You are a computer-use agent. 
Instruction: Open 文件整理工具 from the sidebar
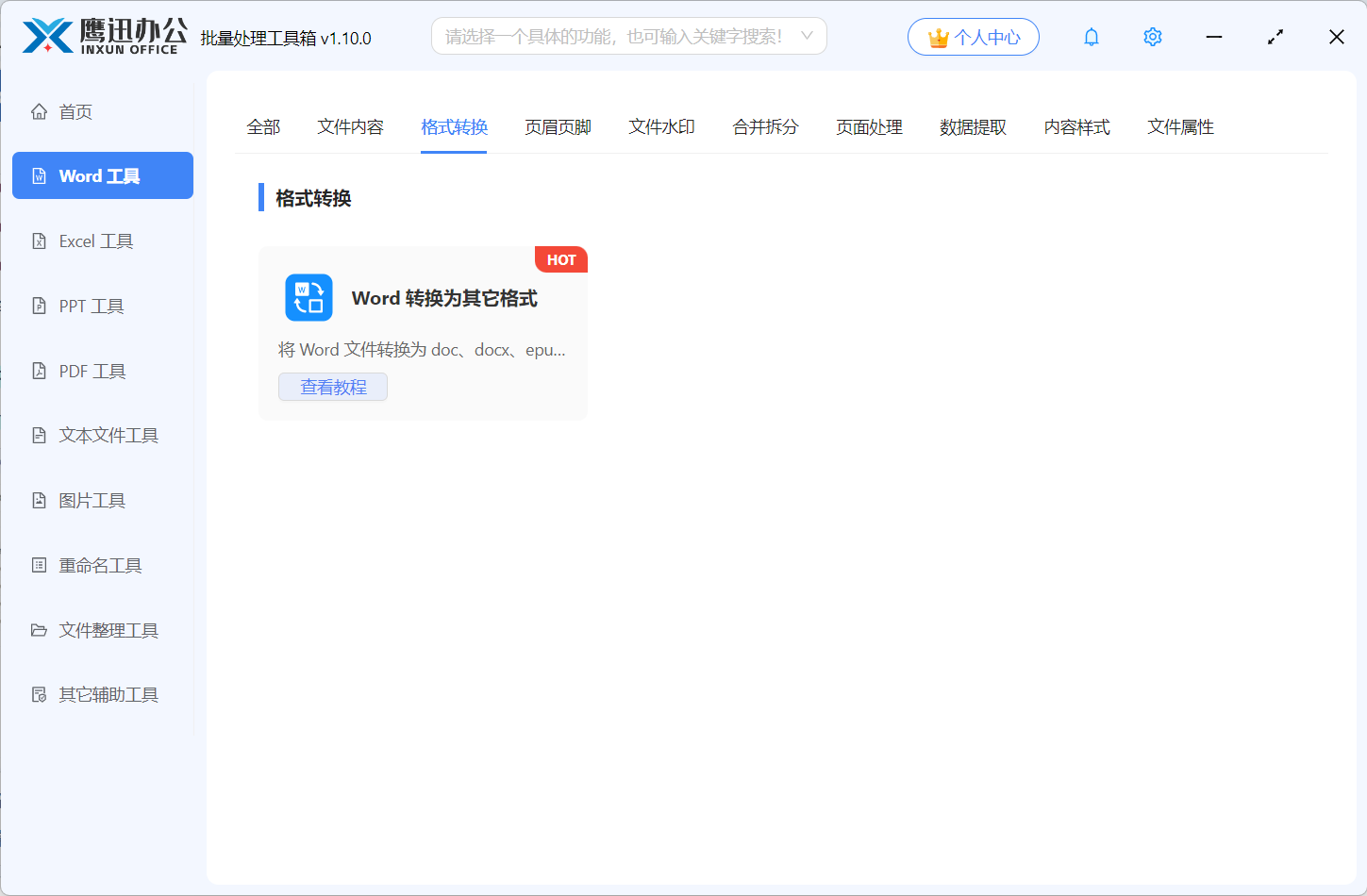108,630
